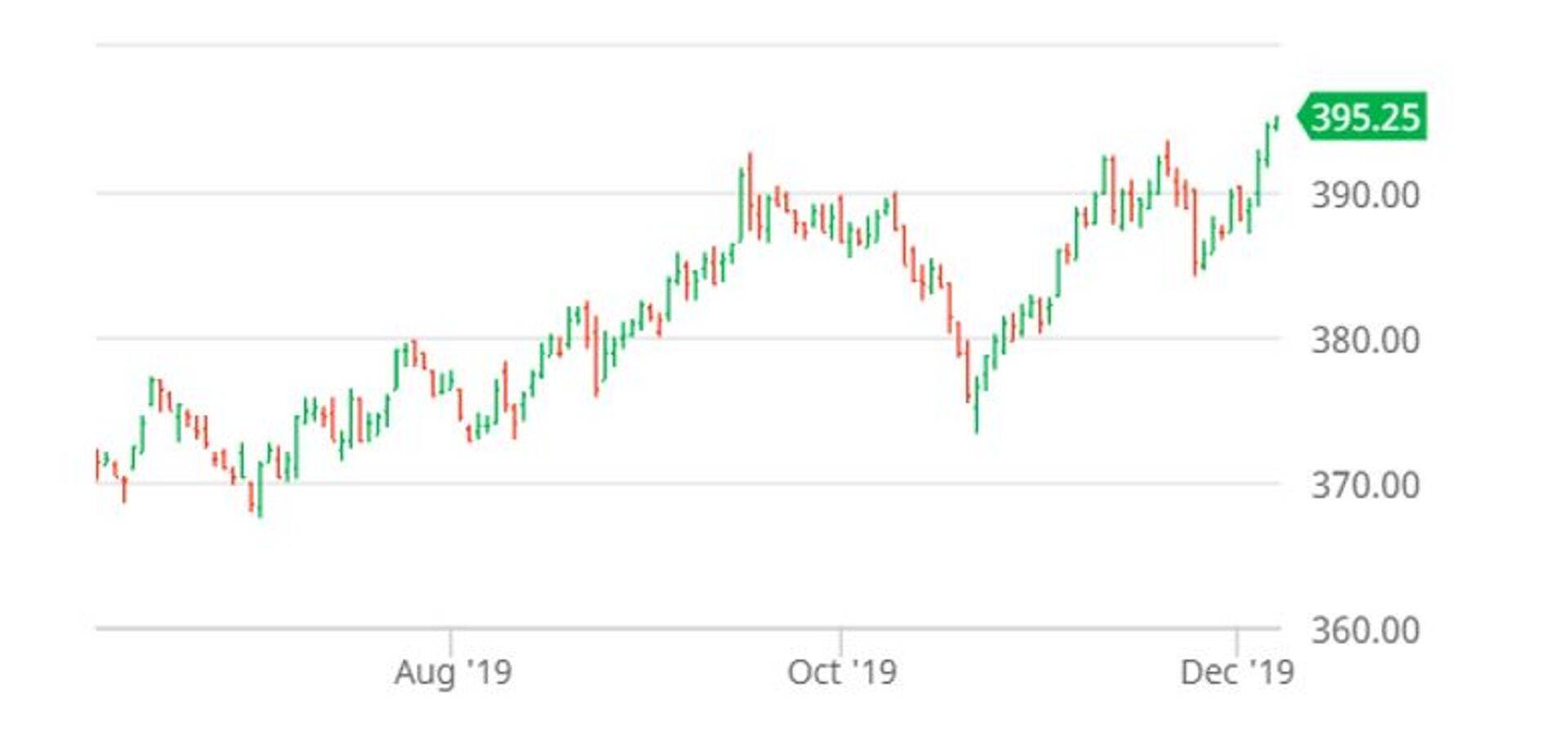Select the Aug '19 date label
Viewport: 1568px width, 741px height.
click(452, 672)
